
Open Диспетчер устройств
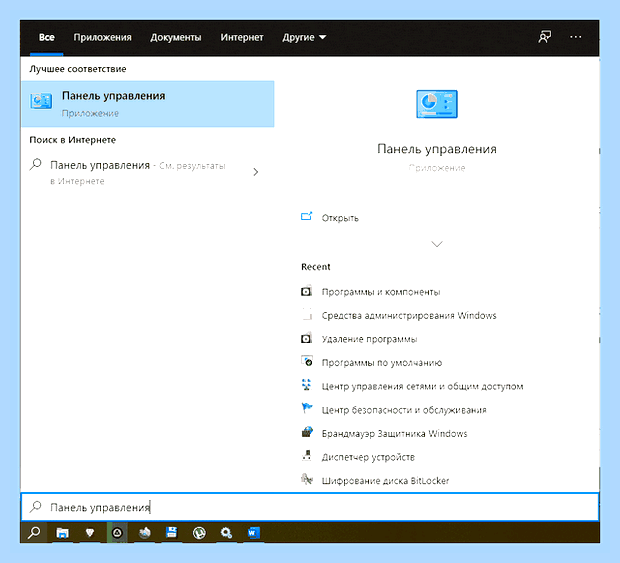click(x=368, y=457)
